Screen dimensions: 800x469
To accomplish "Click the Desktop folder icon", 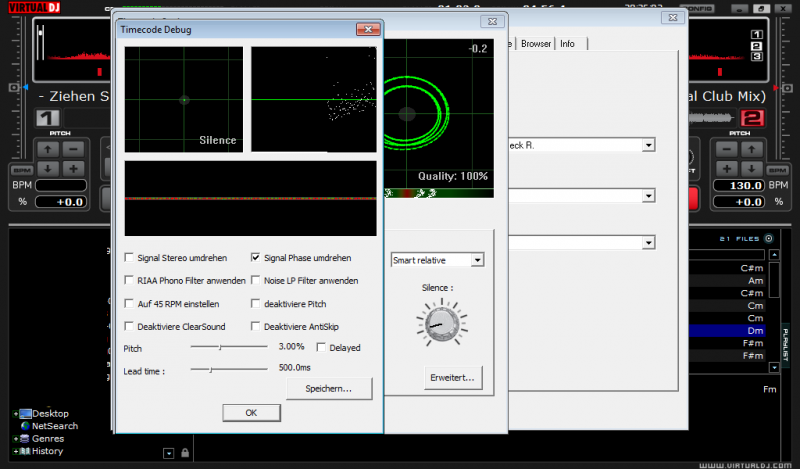I will pos(26,413).
